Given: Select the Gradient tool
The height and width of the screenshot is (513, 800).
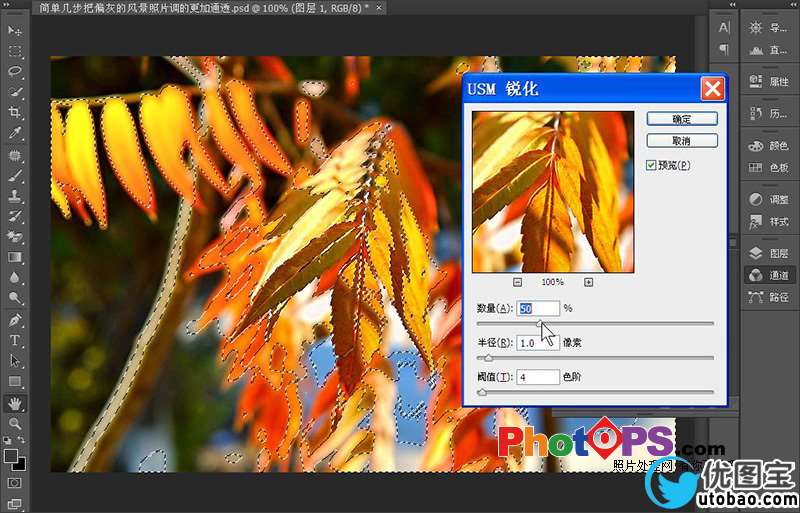Looking at the screenshot, I should pyautogui.click(x=15, y=257).
